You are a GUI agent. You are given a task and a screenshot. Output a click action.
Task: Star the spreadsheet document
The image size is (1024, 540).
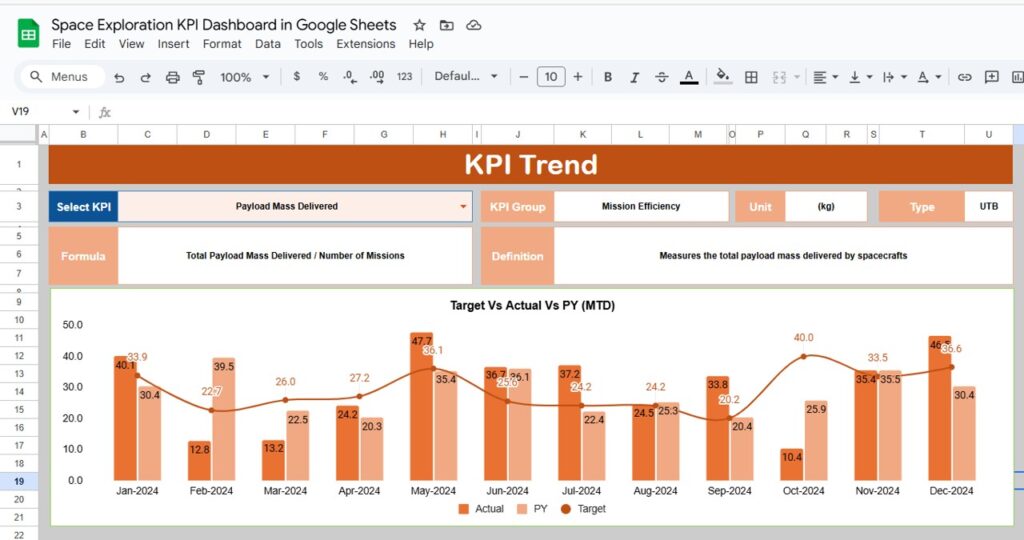(419, 25)
